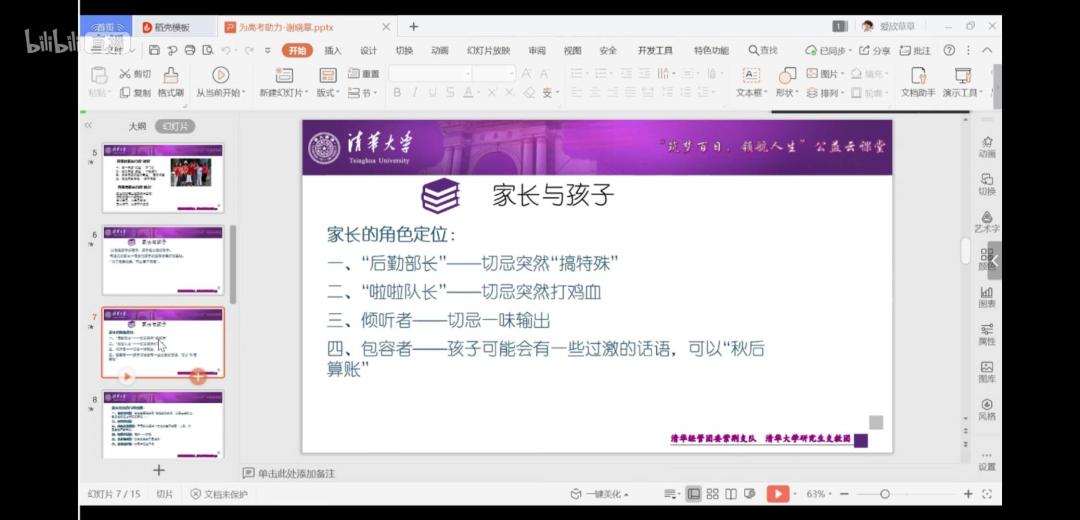Open Document Assistant (文档助手)
Viewport: 1080px width, 520px height.
point(918,83)
